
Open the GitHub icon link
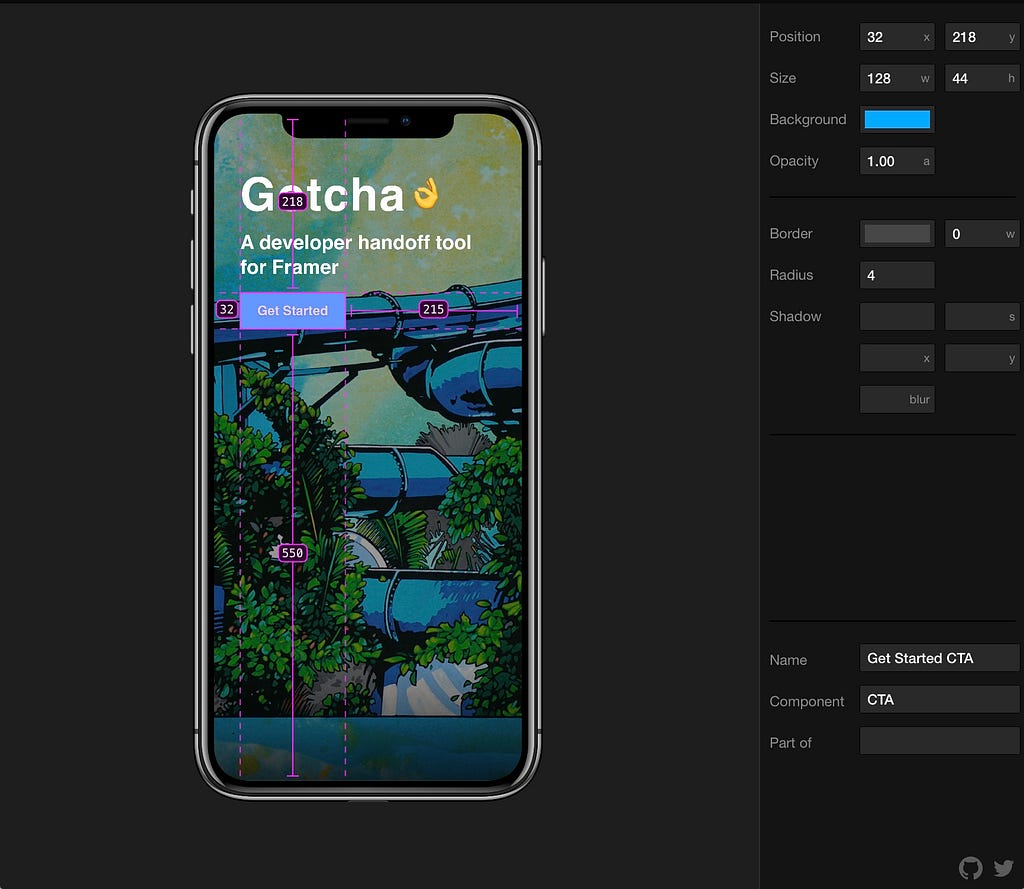pos(970,868)
